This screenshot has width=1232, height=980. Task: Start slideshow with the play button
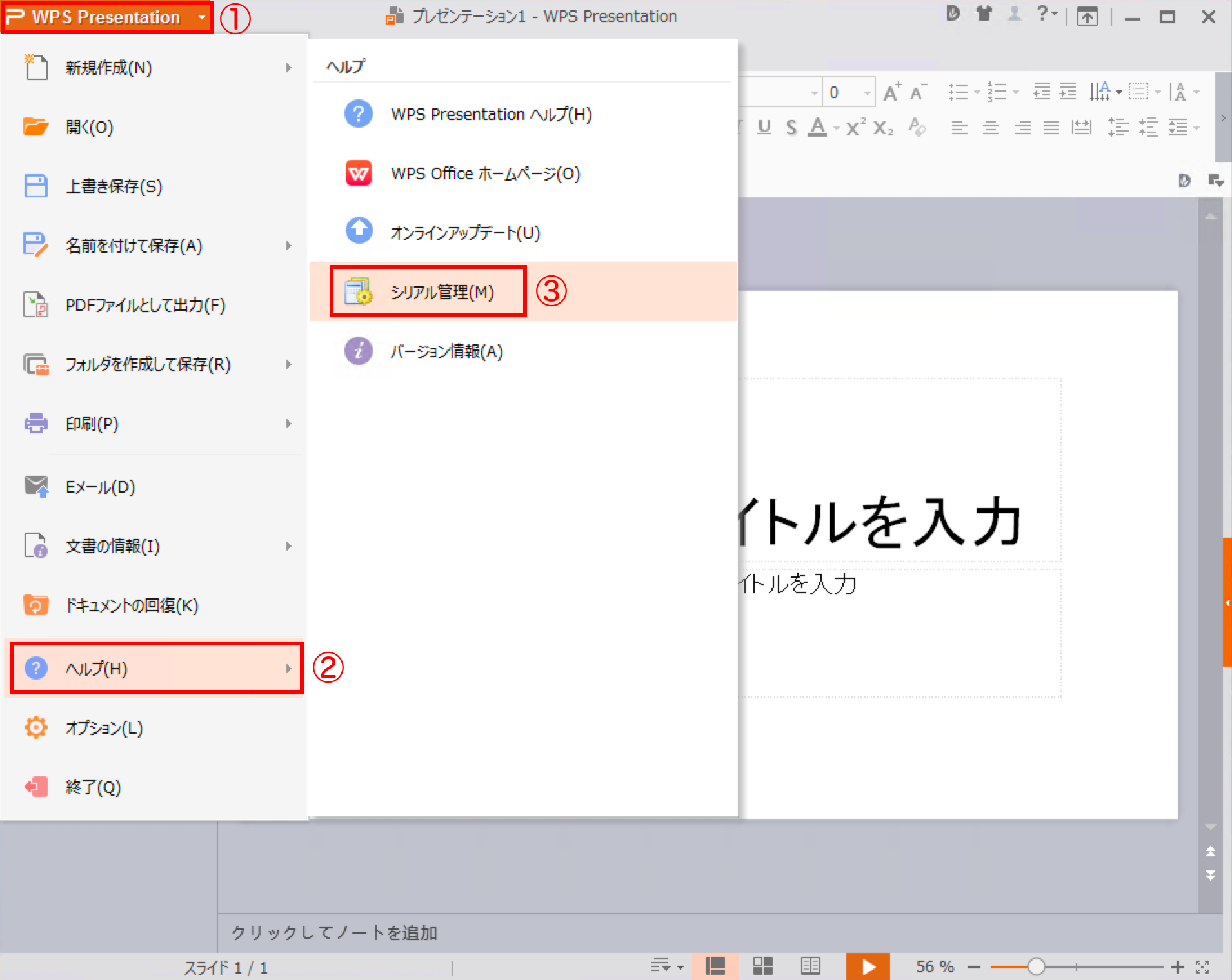868,966
